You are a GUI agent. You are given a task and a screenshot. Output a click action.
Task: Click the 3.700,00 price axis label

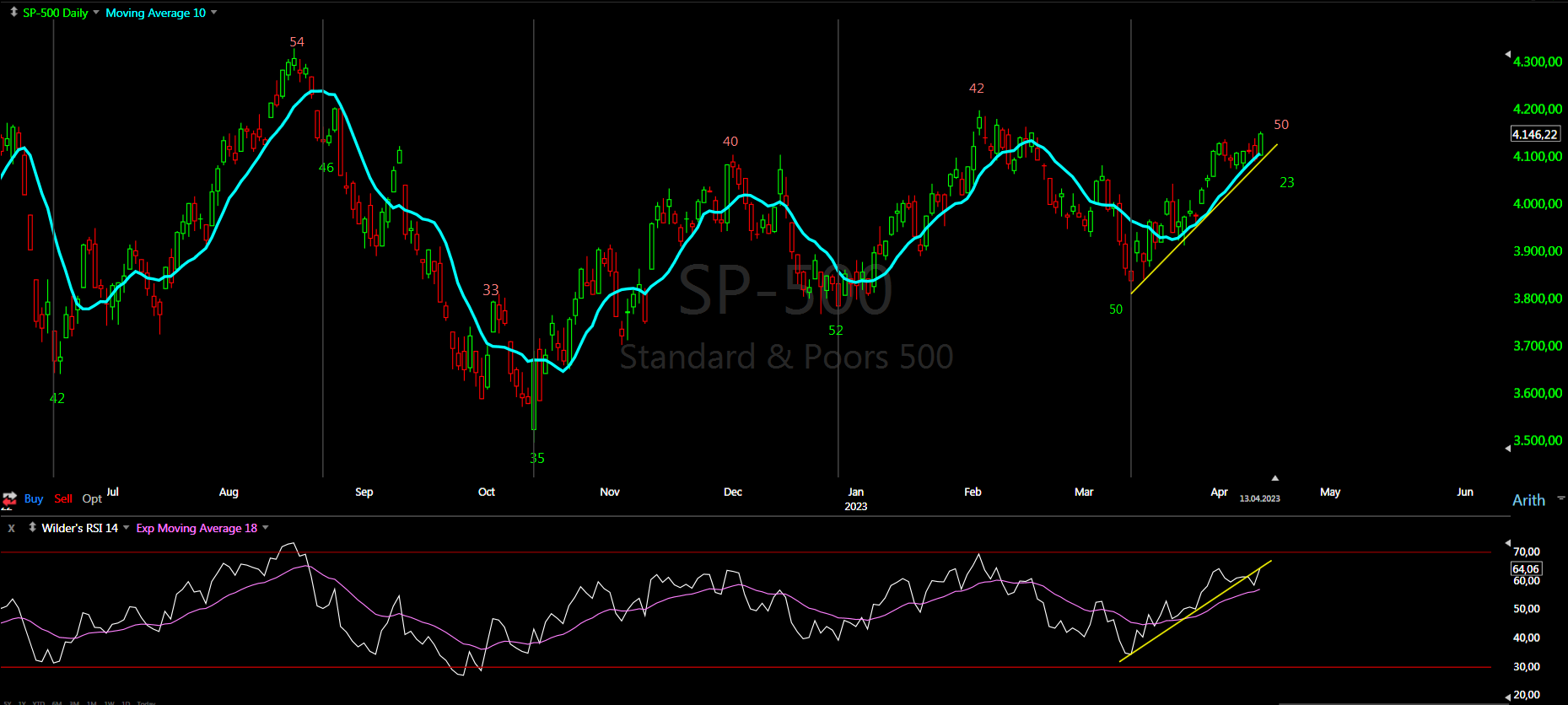[1538, 345]
